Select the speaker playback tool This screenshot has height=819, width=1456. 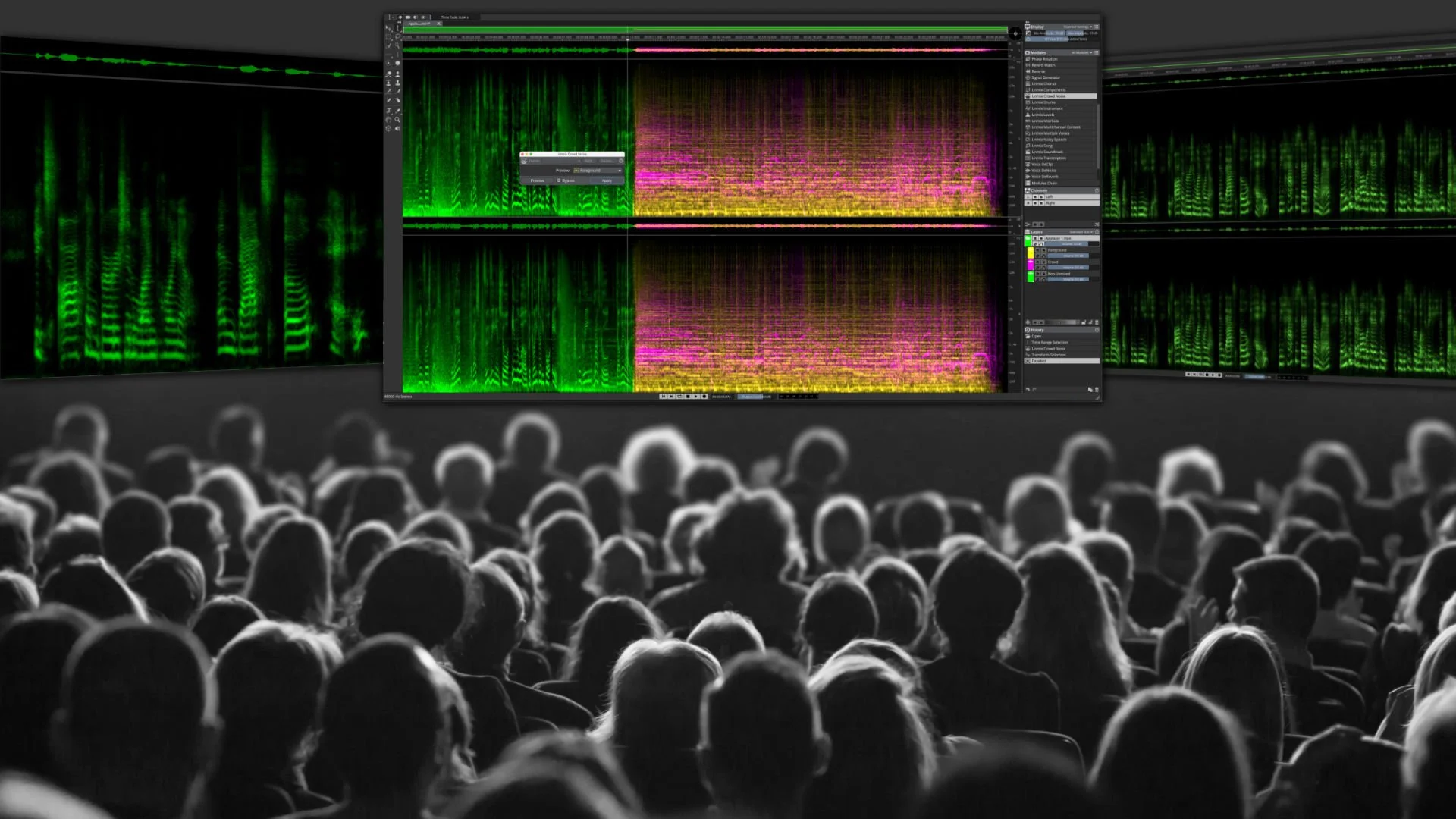pyautogui.click(x=397, y=128)
